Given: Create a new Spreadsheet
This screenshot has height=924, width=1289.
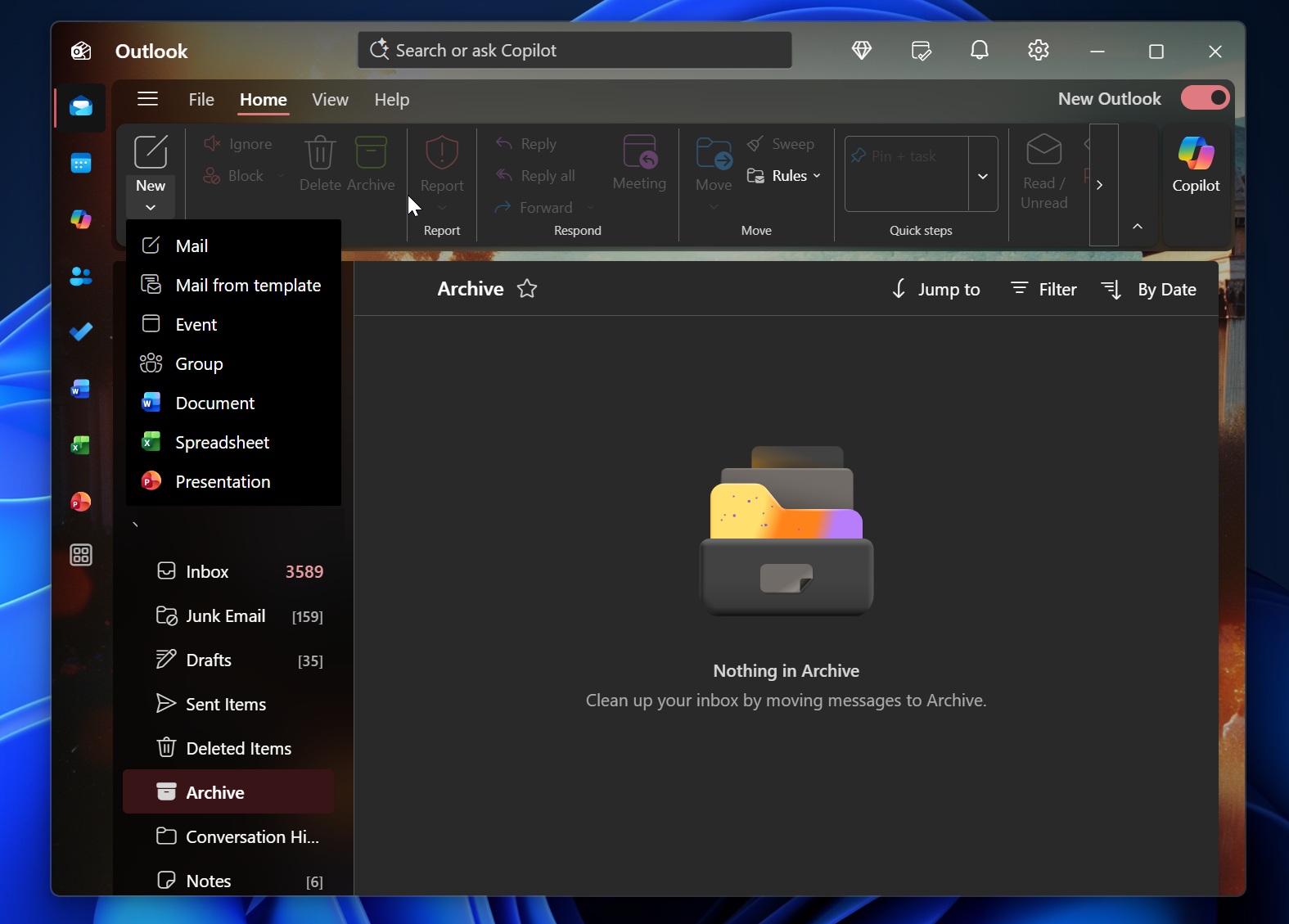Looking at the screenshot, I should pos(233,442).
